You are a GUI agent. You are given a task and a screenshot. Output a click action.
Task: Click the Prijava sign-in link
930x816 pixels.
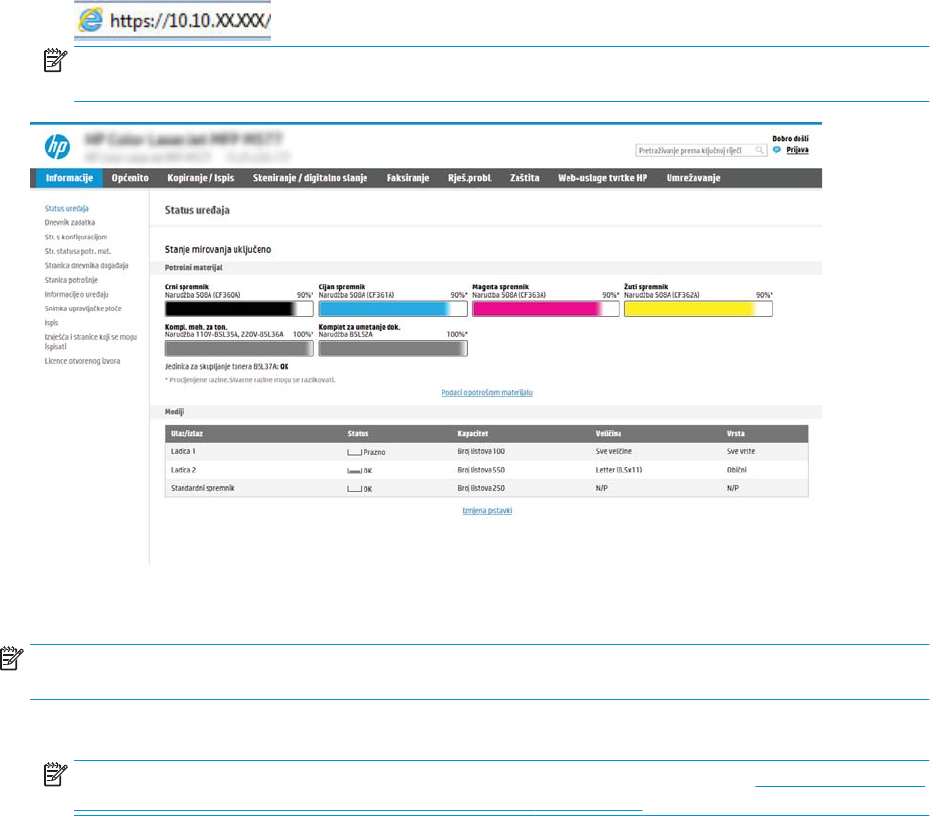click(797, 150)
